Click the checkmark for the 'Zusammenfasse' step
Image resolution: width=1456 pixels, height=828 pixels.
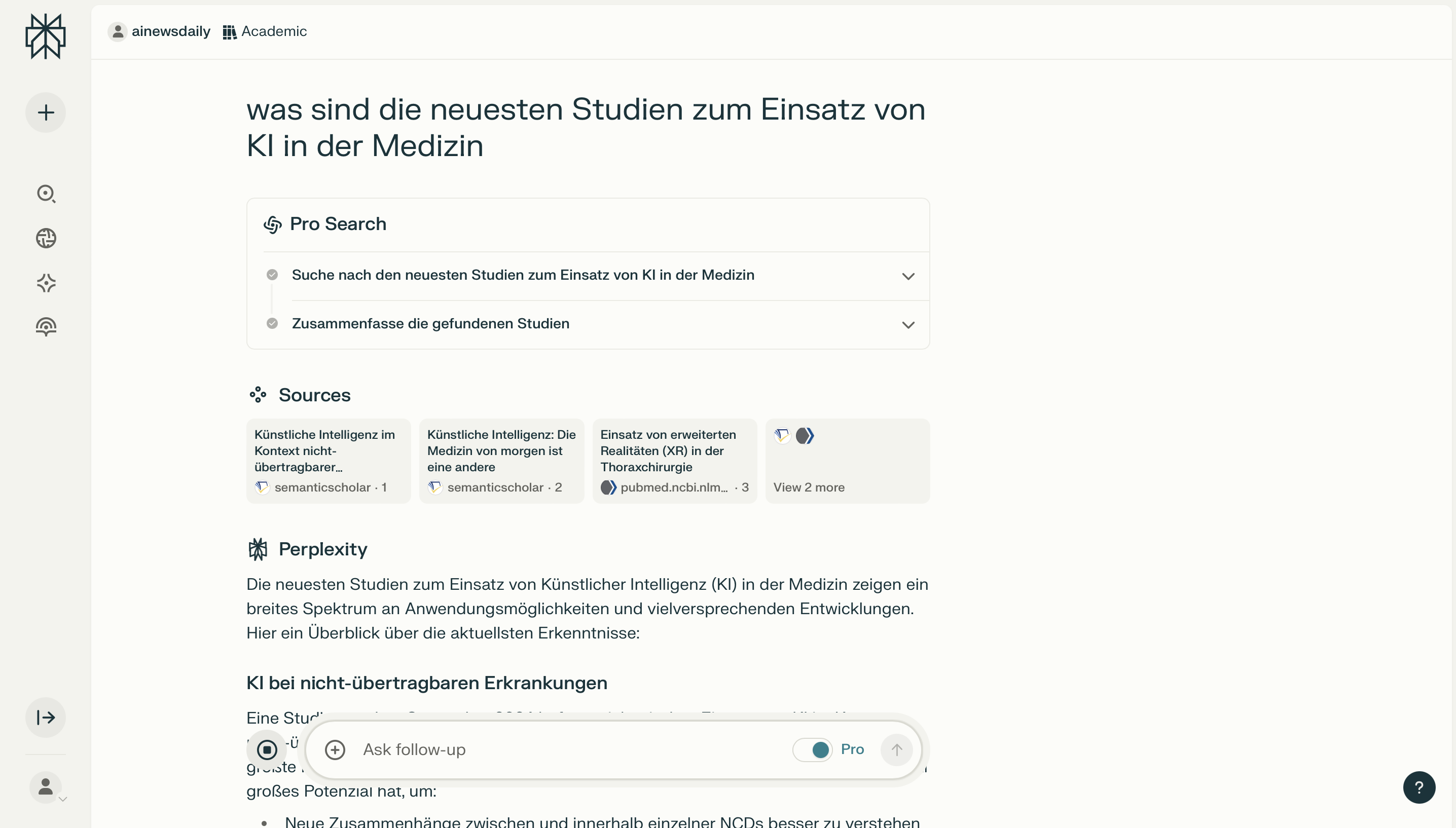coord(272,323)
